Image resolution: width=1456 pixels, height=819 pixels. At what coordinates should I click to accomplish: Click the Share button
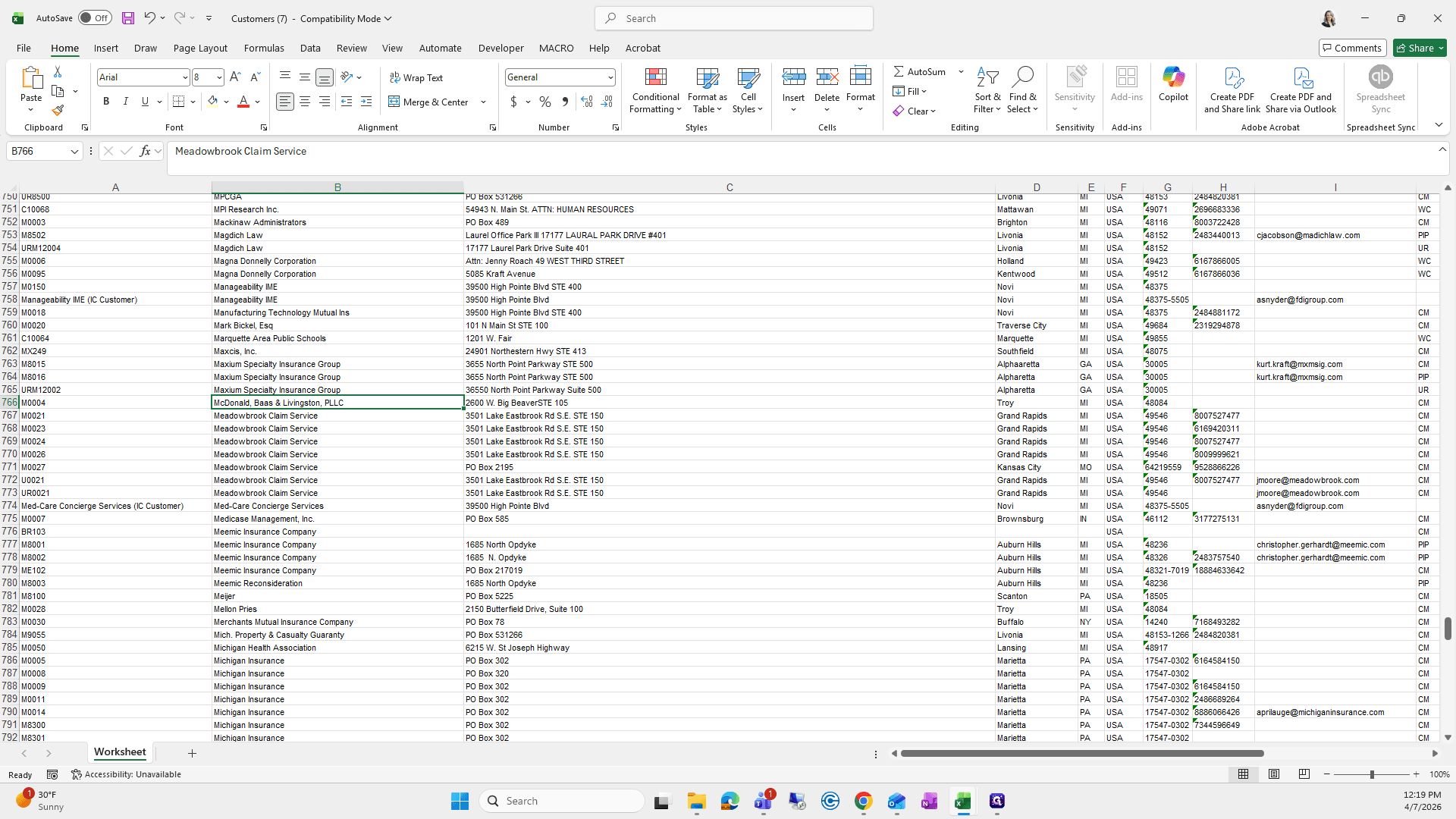[x=1420, y=48]
